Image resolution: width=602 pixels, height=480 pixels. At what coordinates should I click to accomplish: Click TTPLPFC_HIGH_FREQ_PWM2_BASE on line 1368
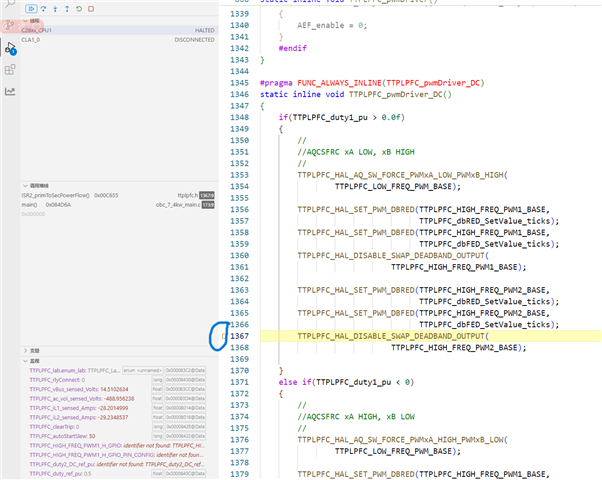point(454,348)
